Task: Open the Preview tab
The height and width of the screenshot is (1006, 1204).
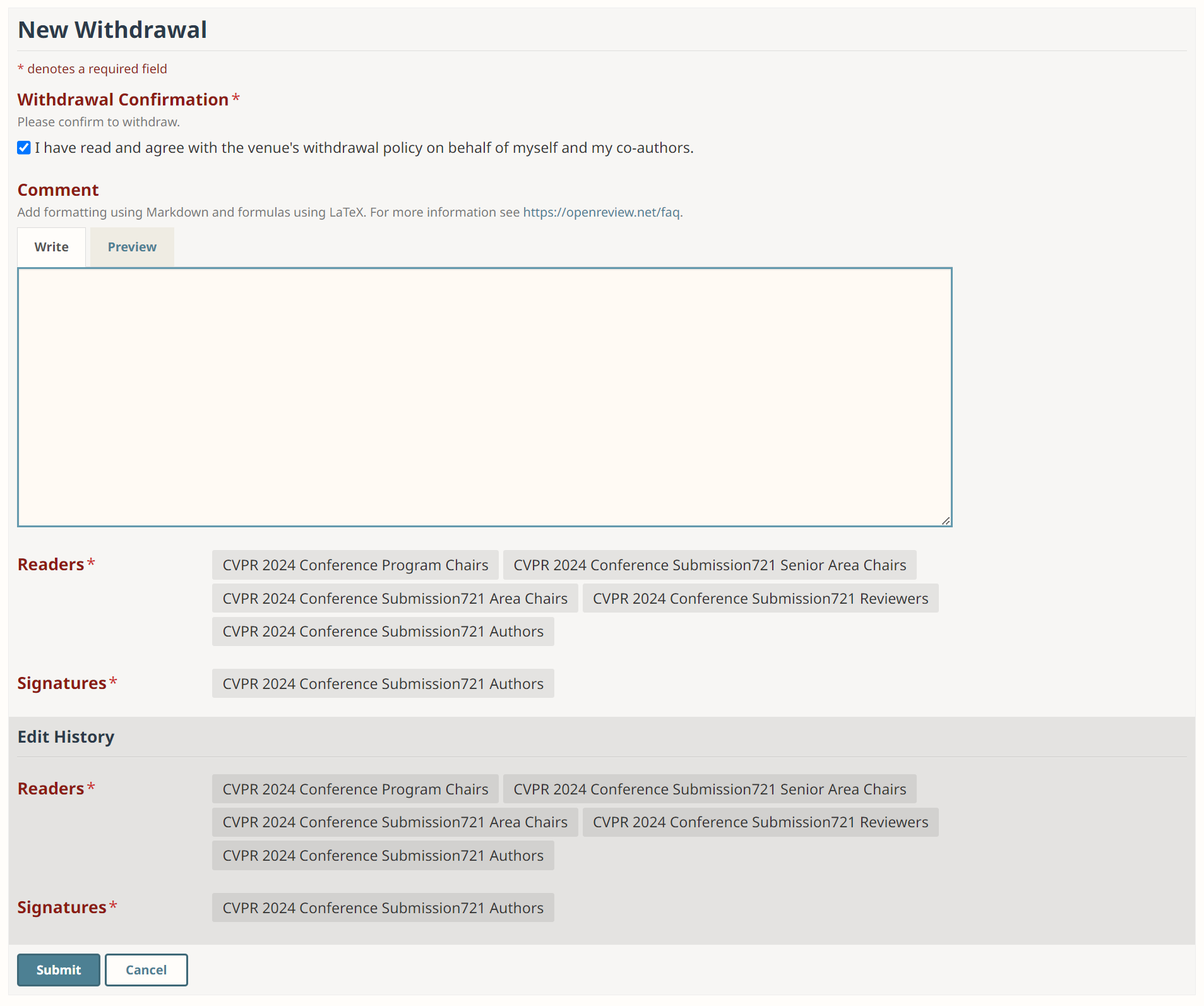Action: 132,247
